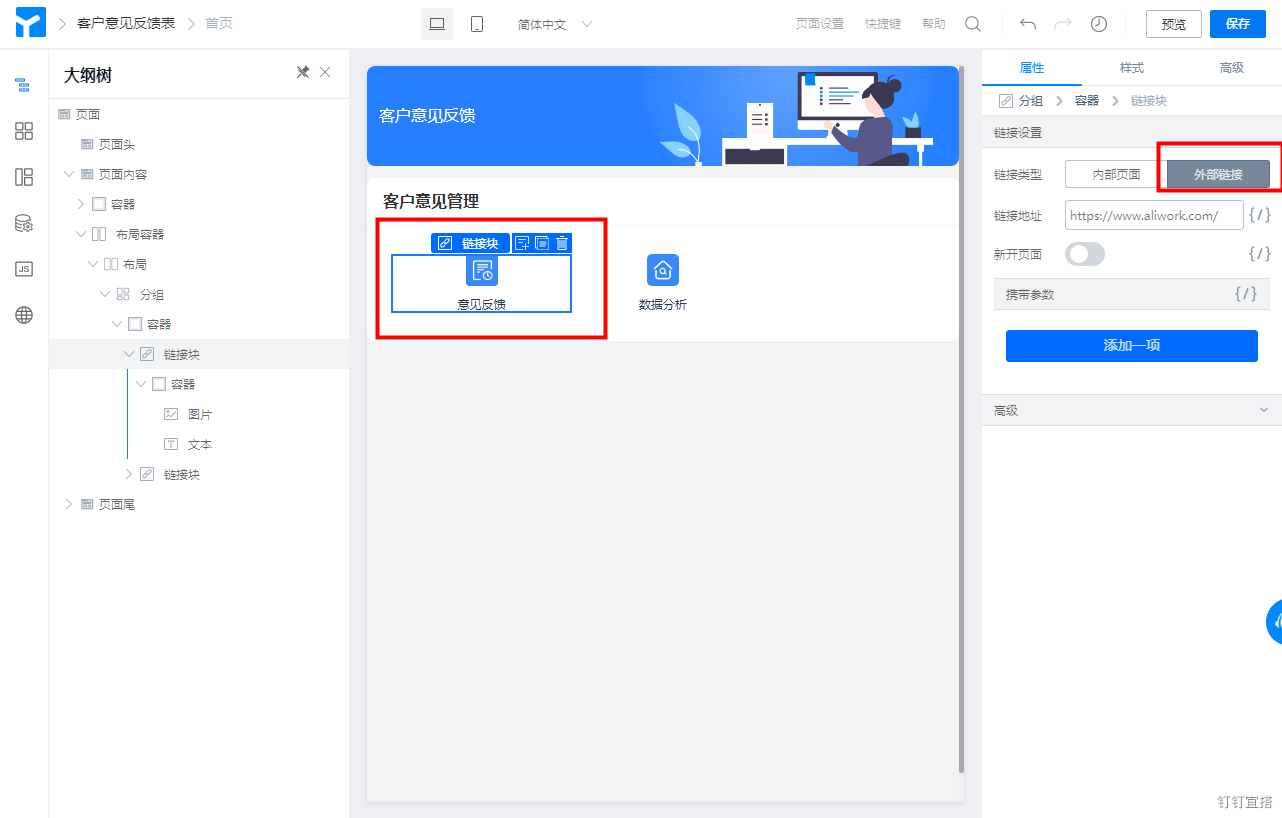The height and width of the screenshot is (818, 1282).
Task: Pin the outline tree panel
Action: pos(303,72)
